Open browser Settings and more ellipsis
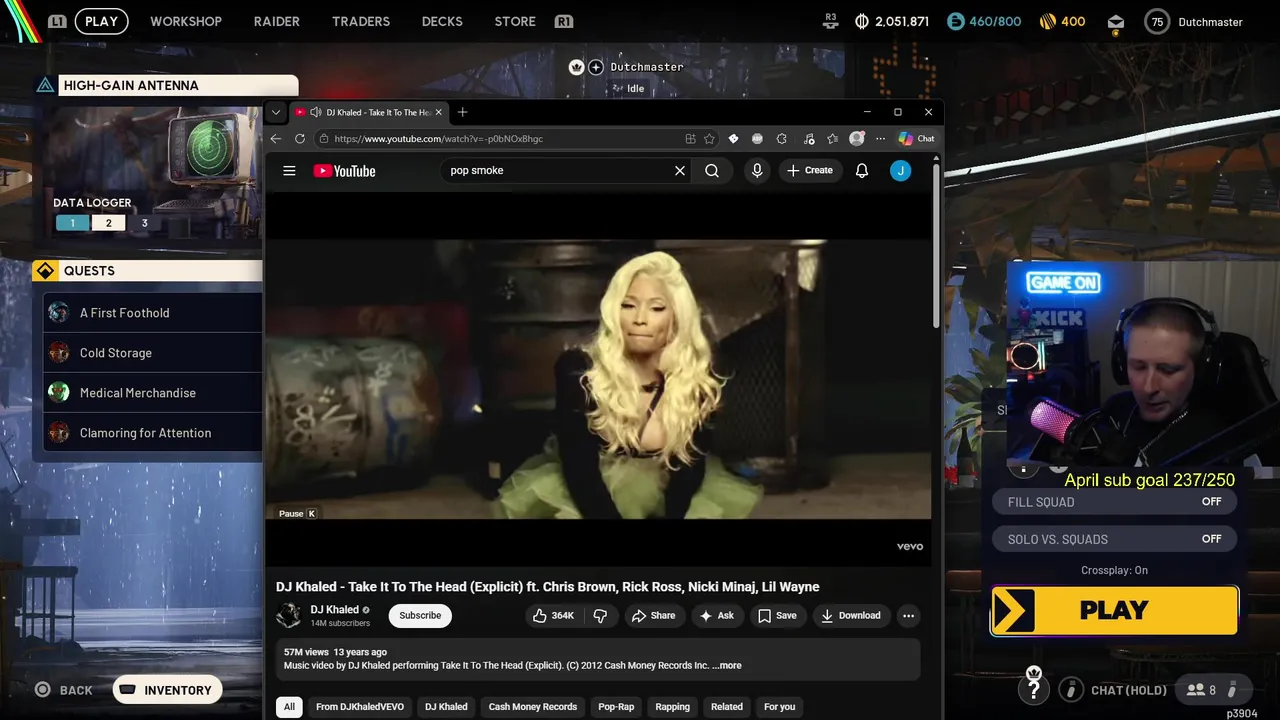1280x720 pixels. point(880,139)
